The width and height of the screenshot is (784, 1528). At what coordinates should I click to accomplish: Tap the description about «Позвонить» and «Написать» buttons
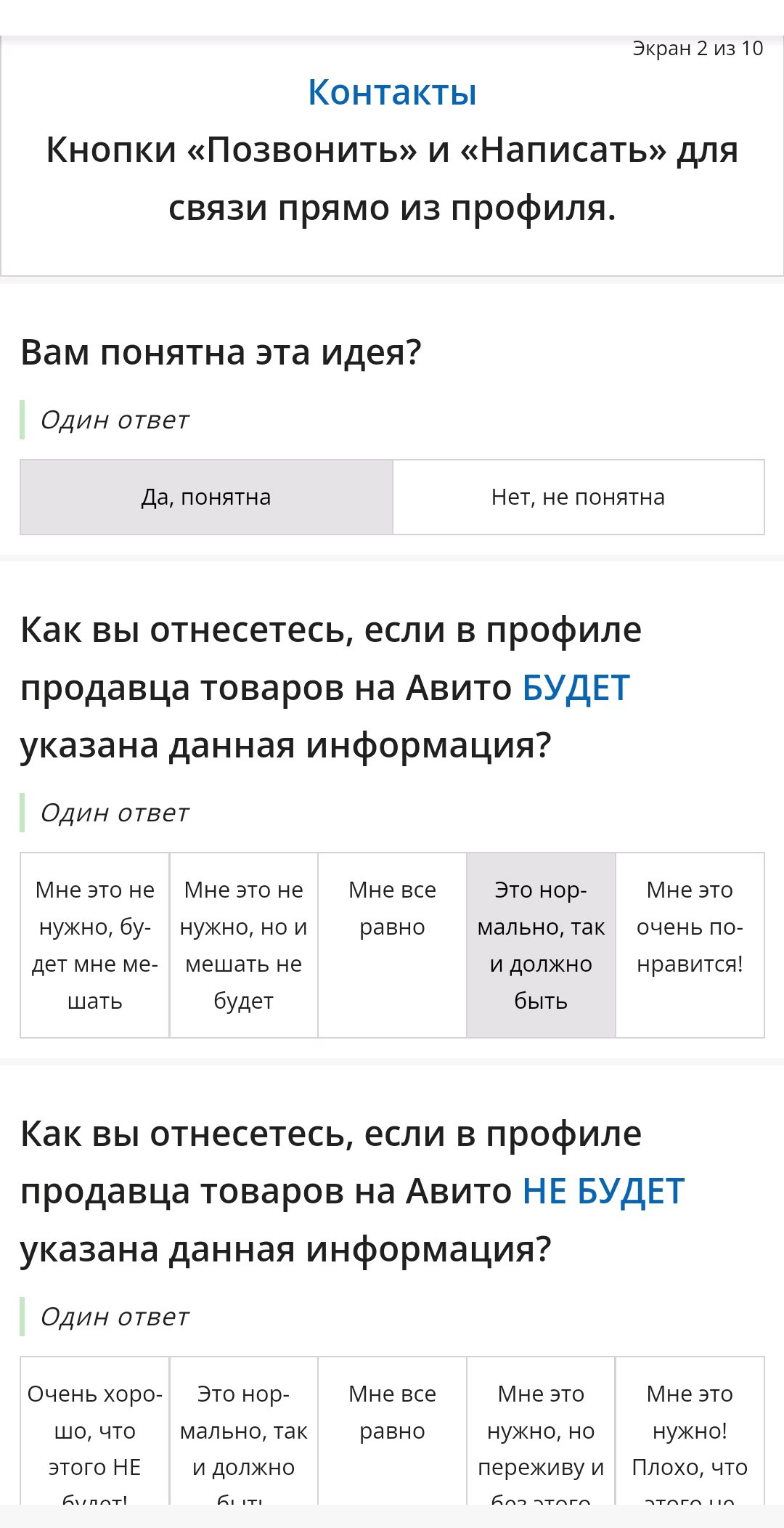coord(392,179)
